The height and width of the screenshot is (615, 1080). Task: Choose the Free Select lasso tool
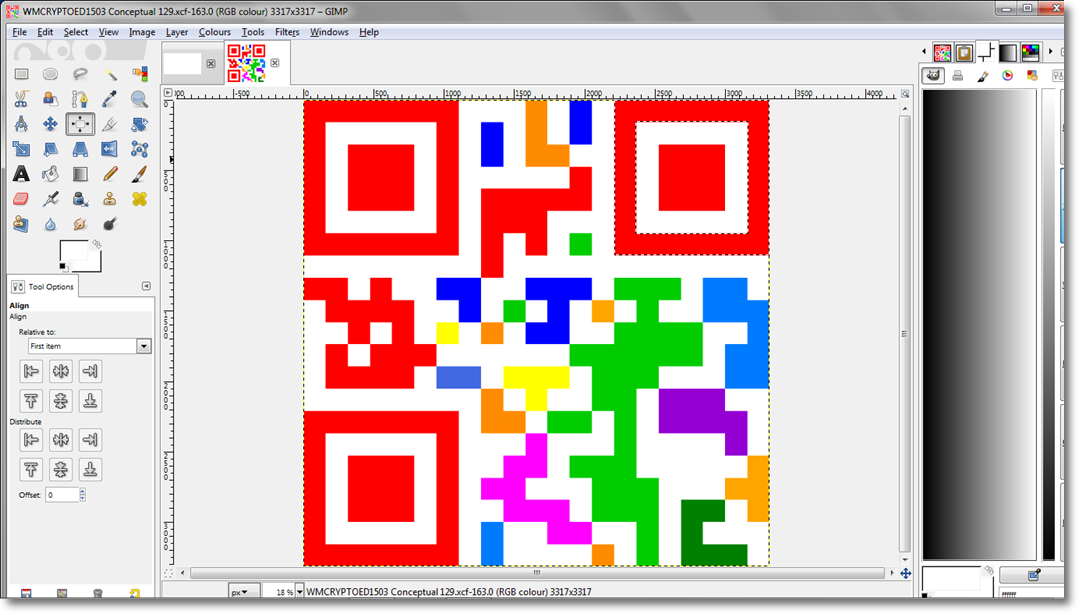[80, 74]
